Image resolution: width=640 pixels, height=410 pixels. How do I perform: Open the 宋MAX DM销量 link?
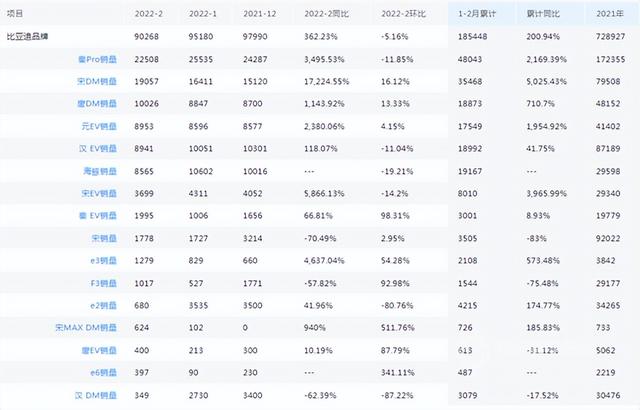[x=86, y=327]
